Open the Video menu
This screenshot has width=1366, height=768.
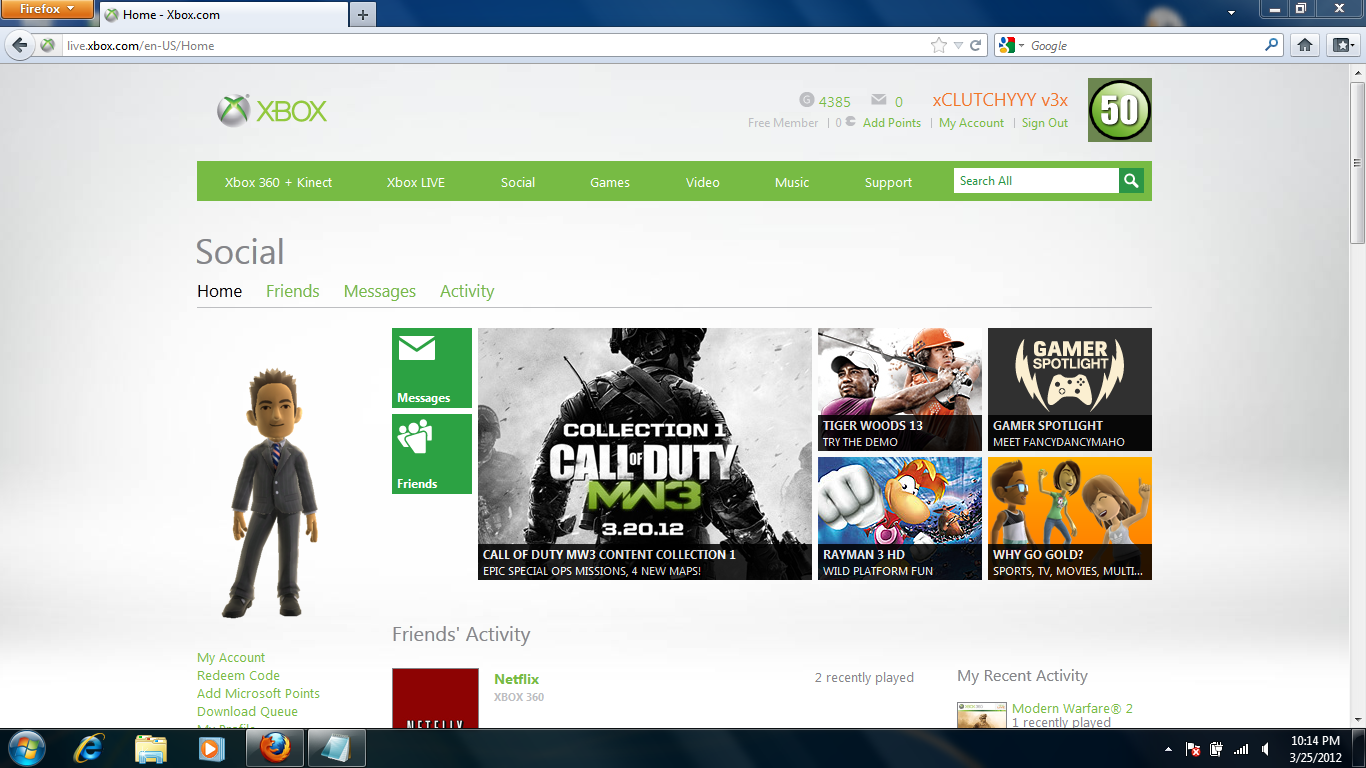(x=703, y=182)
